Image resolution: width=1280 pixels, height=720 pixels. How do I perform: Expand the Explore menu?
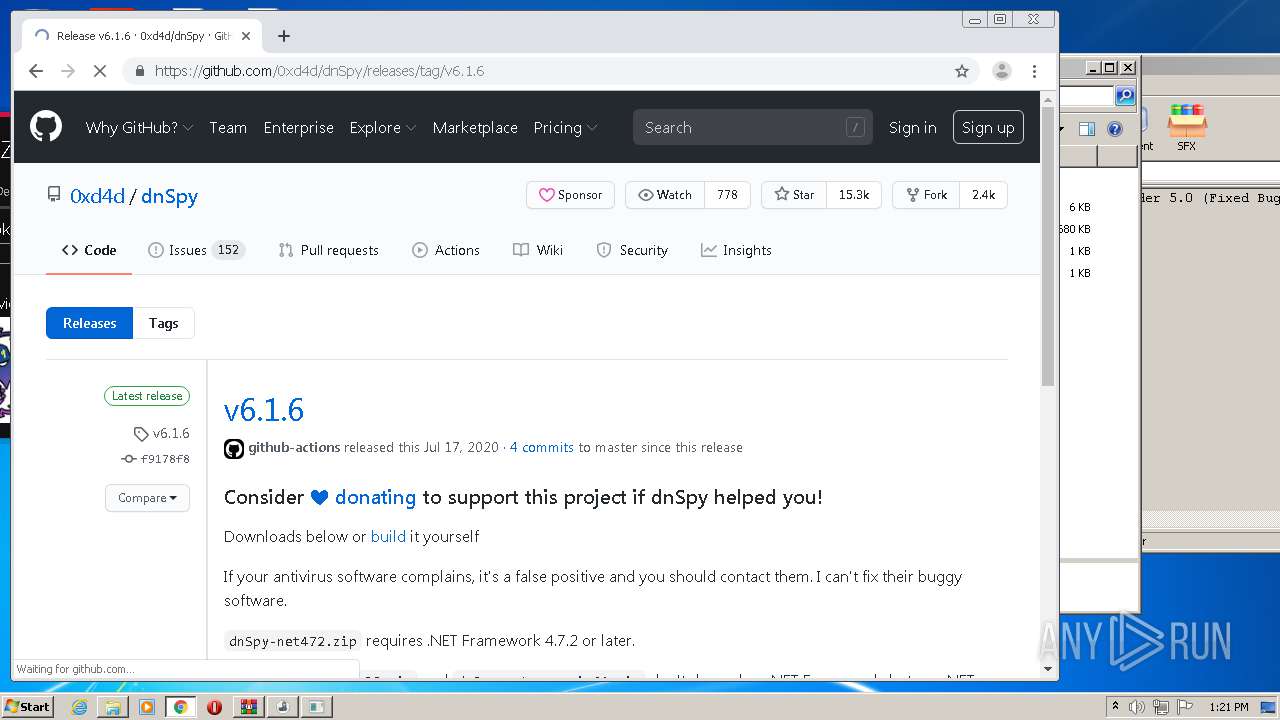[382, 127]
